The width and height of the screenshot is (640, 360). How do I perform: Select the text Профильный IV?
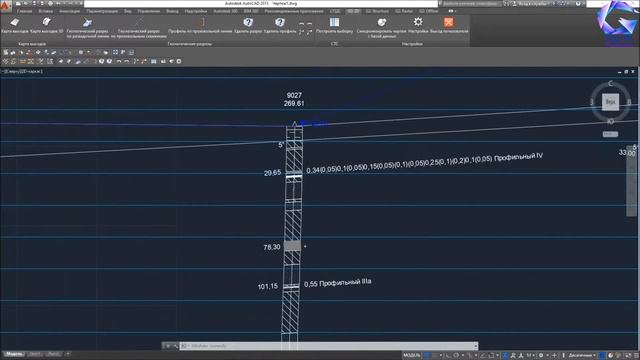coord(518,157)
